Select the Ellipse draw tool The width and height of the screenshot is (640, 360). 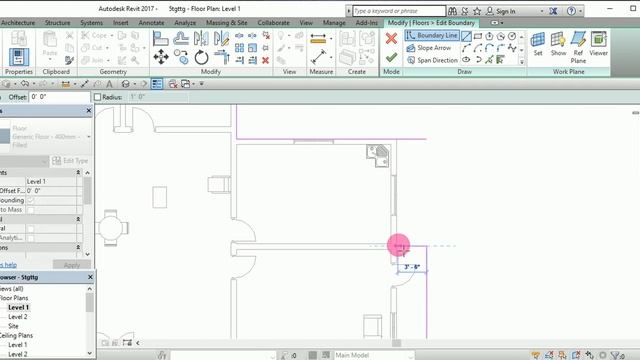(x=466, y=60)
